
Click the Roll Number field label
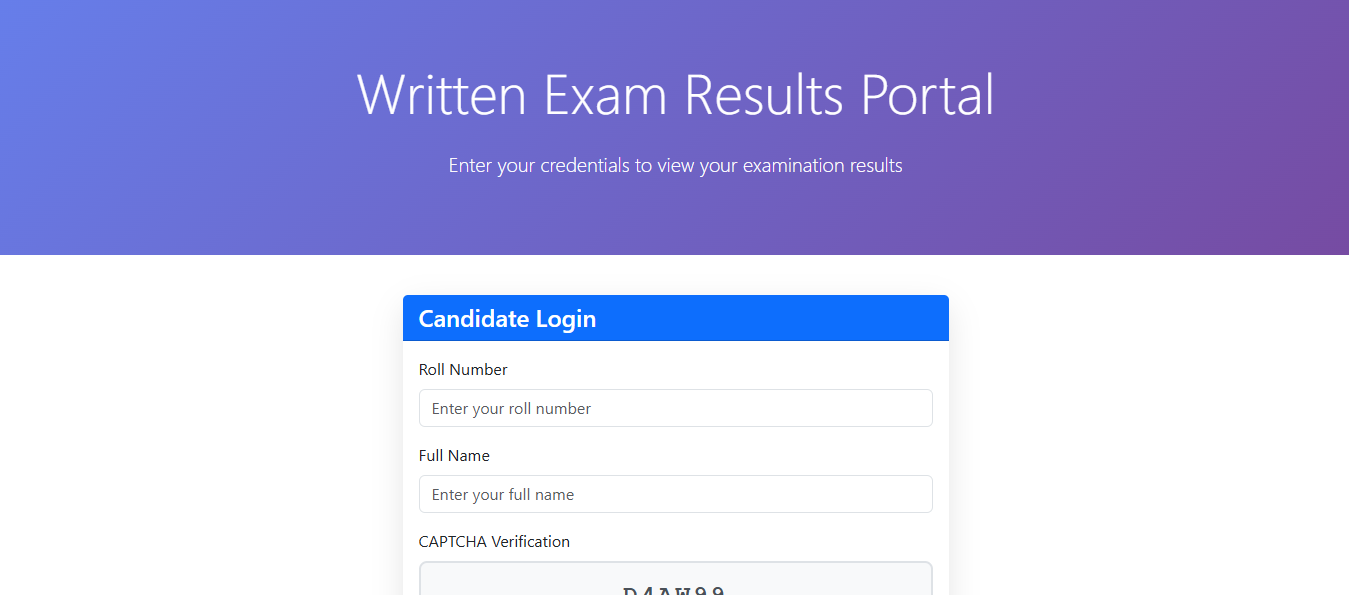pyautogui.click(x=463, y=369)
